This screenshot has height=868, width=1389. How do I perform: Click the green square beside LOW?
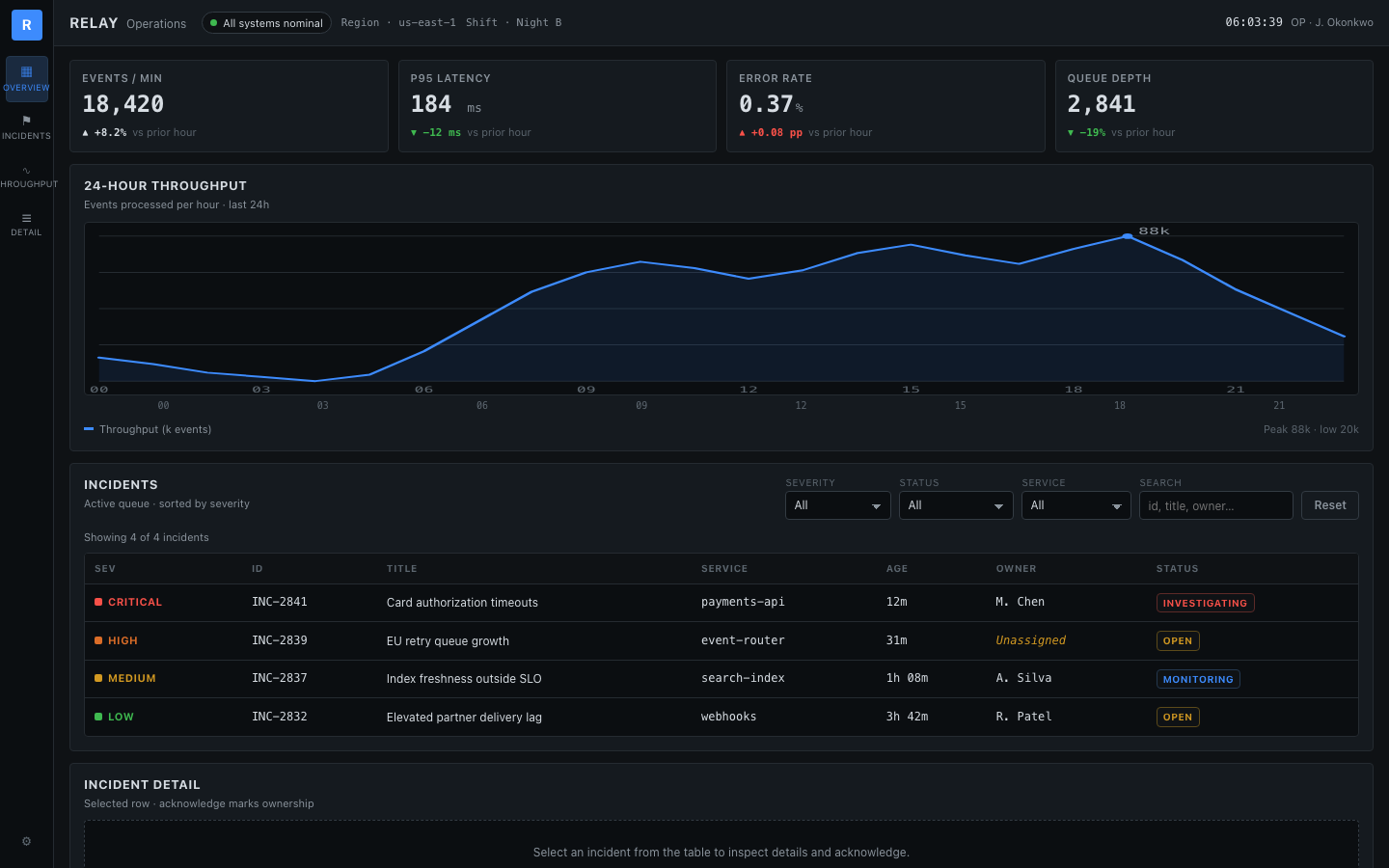[x=98, y=717]
